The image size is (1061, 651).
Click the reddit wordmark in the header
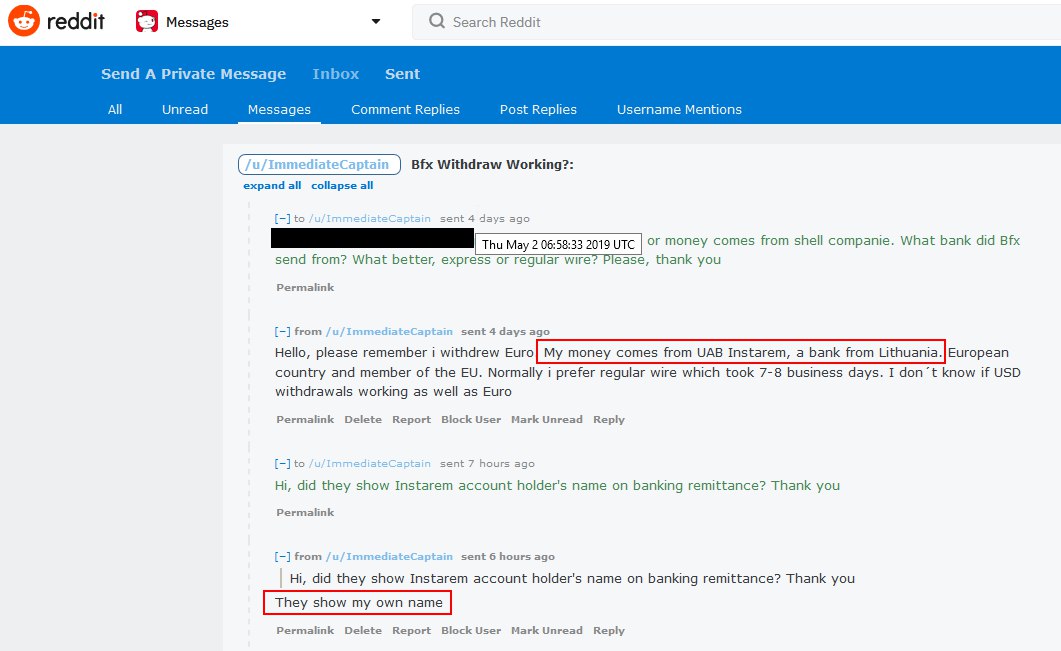76,22
